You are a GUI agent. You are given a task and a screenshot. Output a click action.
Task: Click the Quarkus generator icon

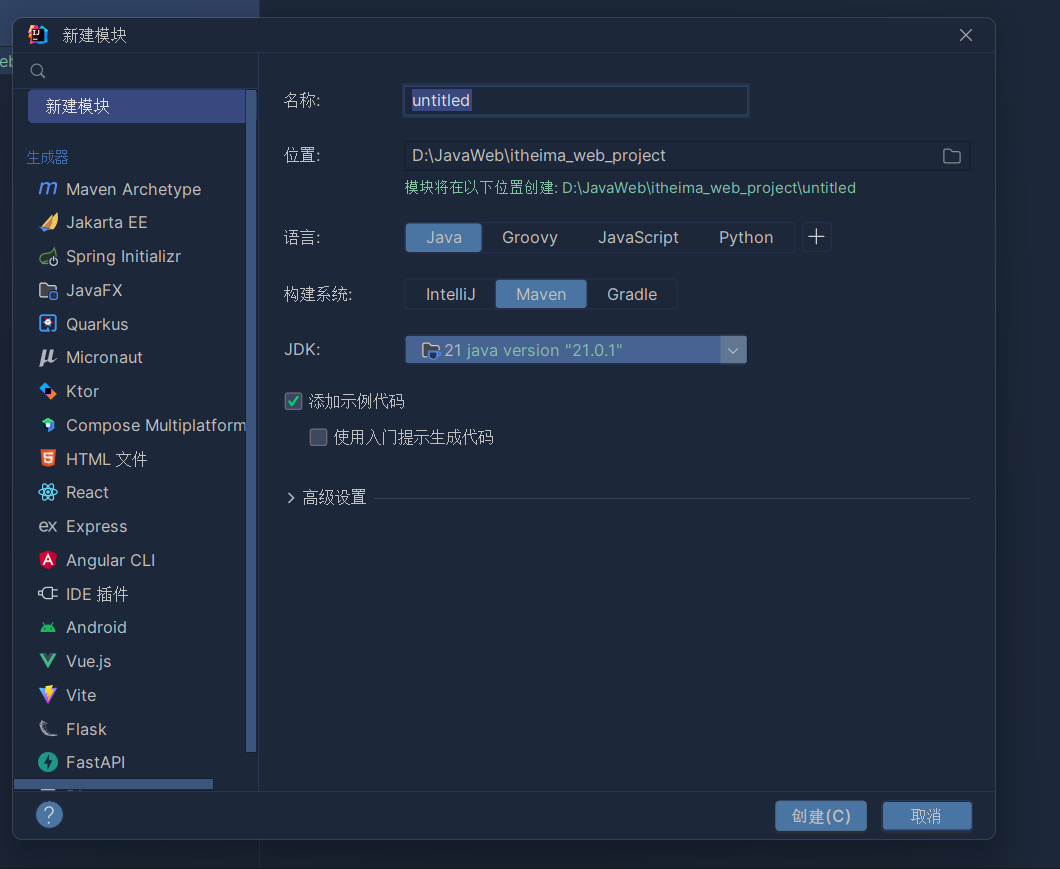[48, 324]
